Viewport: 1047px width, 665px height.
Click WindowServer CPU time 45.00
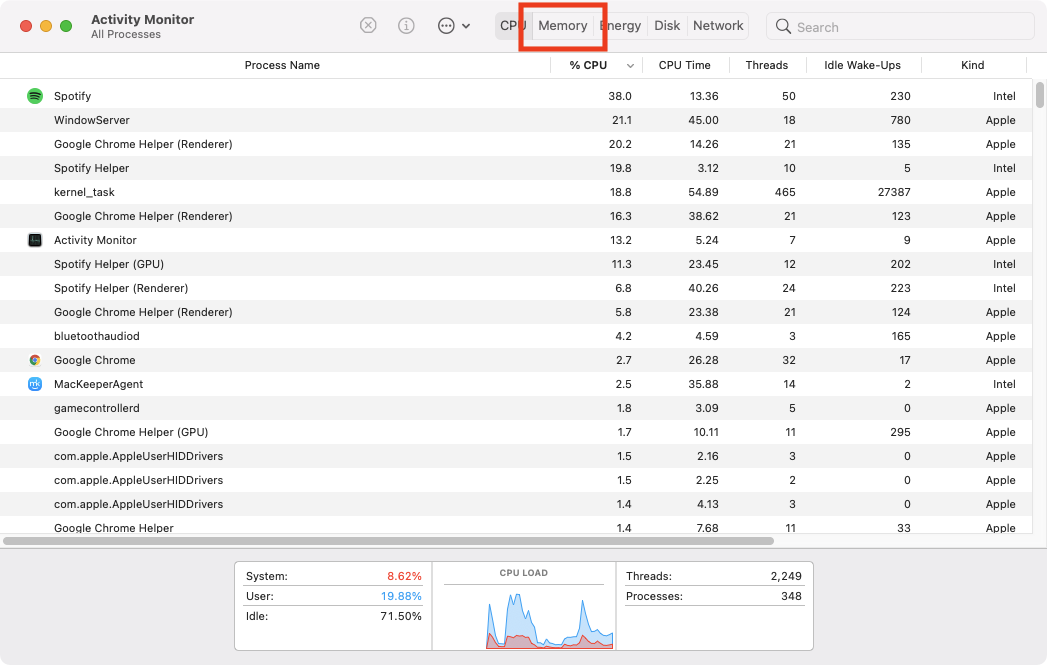[704, 120]
